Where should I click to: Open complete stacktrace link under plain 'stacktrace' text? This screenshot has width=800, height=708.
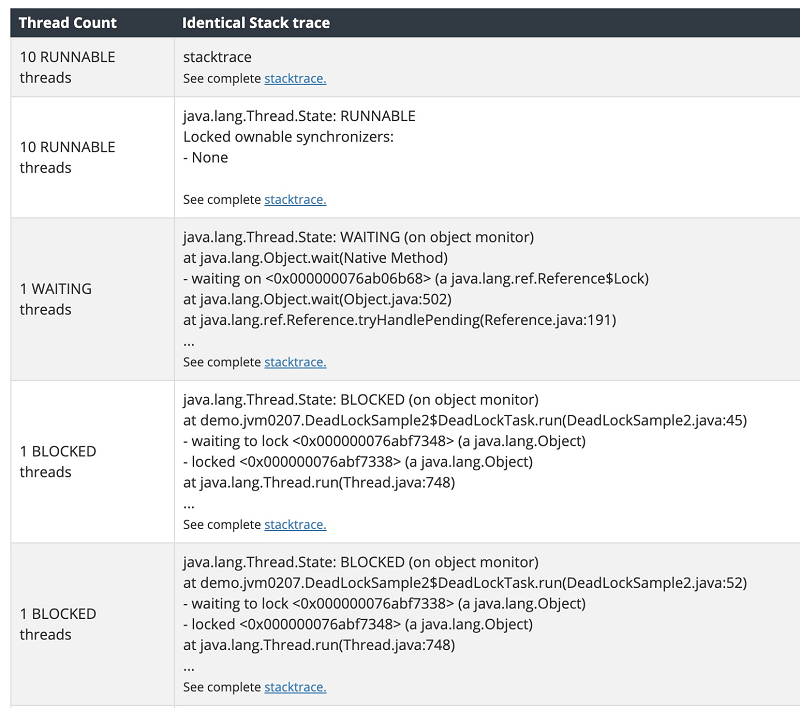pyautogui.click(x=295, y=78)
